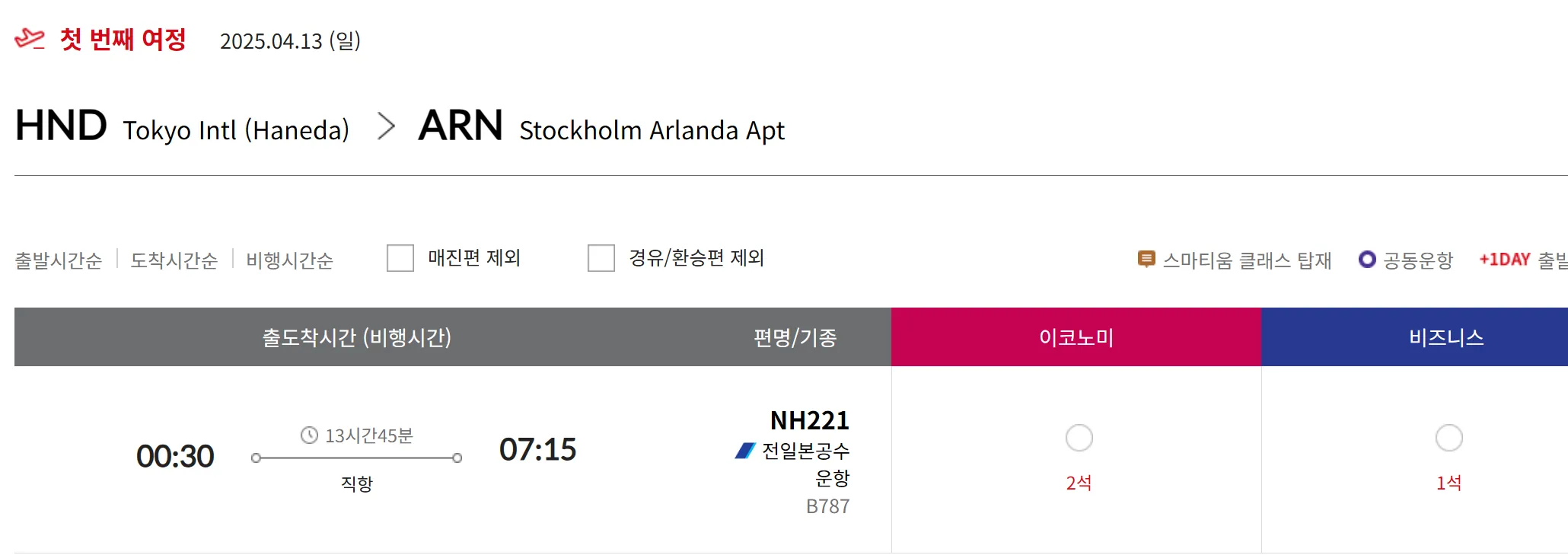Check the 경유/환승편 제외 checkbox
The height and width of the screenshot is (555, 1568).
(601, 258)
